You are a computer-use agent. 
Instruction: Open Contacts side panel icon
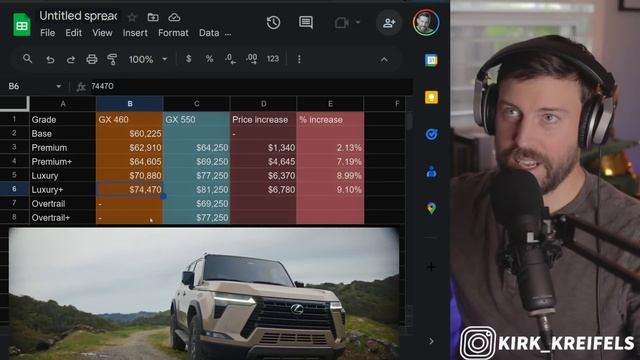[431, 171]
